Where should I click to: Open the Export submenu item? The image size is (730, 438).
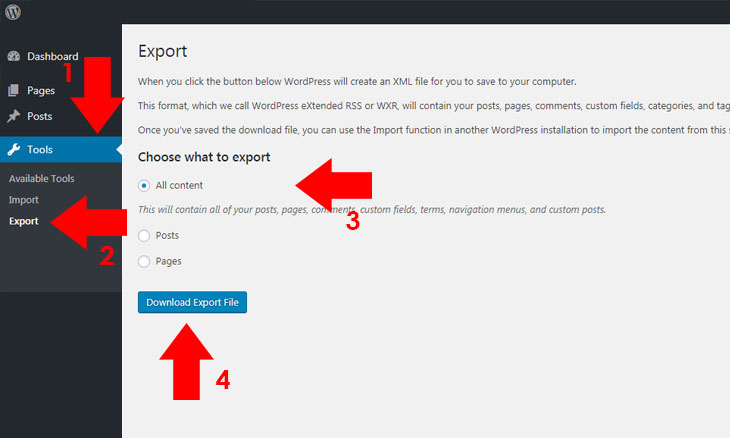[23, 221]
